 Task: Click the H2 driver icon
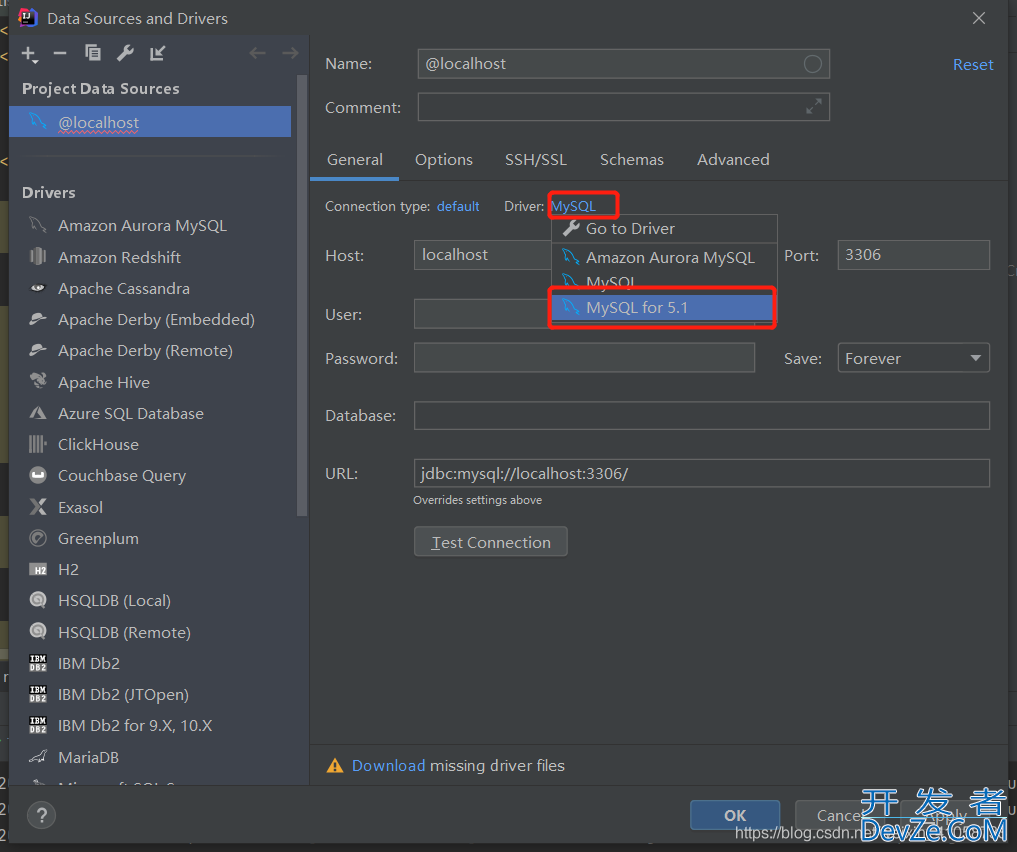click(38, 569)
